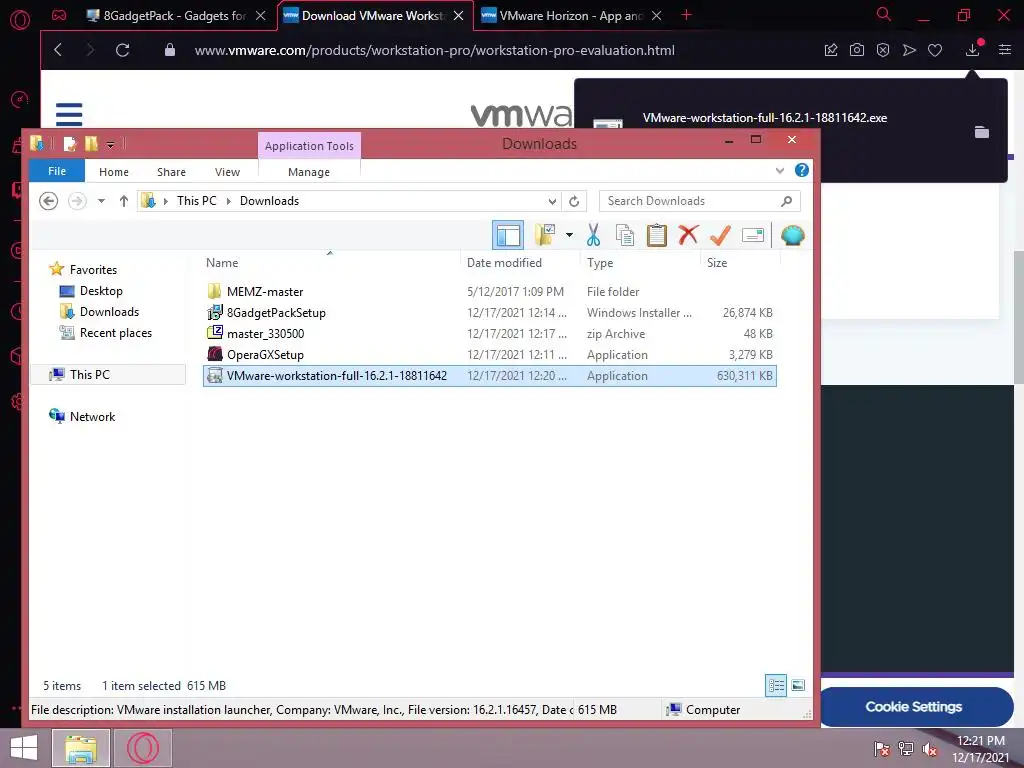Click the Downloads breadcrumb segment
This screenshot has width=1024, height=768.
click(x=269, y=201)
